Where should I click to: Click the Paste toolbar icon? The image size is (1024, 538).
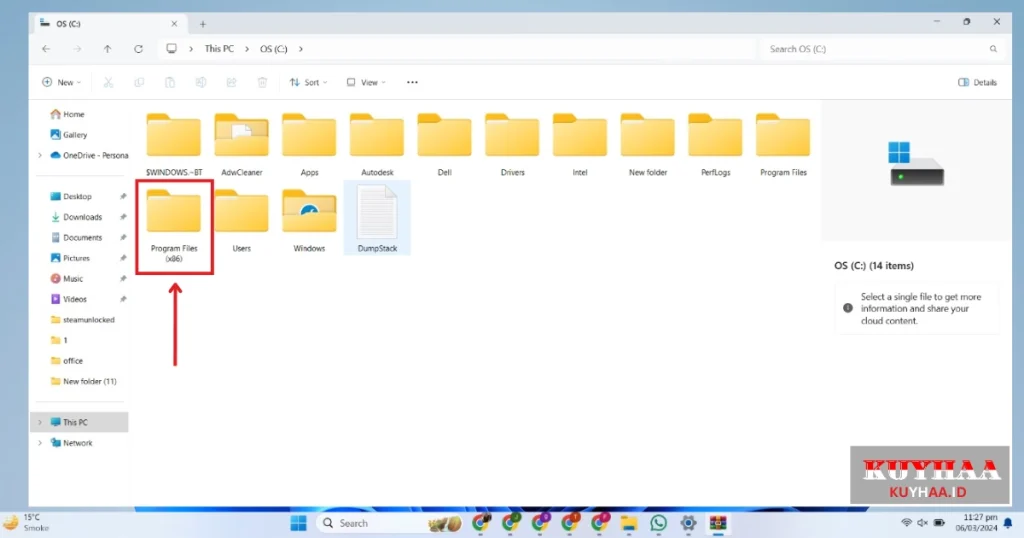click(170, 82)
